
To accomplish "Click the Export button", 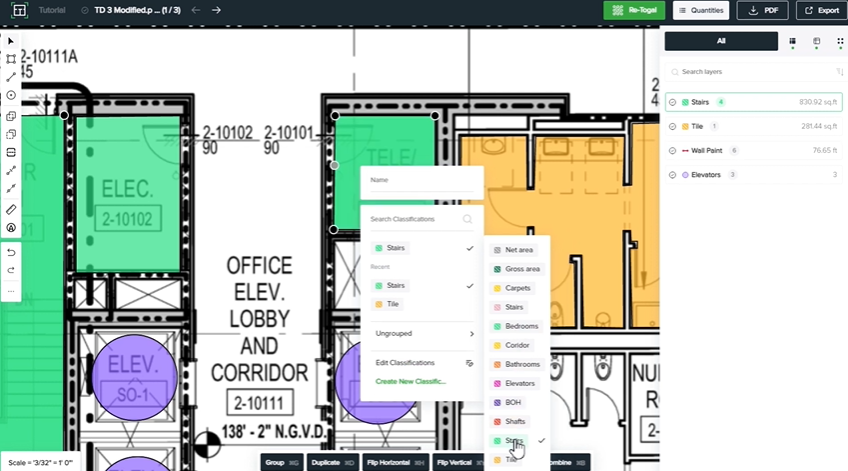I will pyautogui.click(x=821, y=10).
